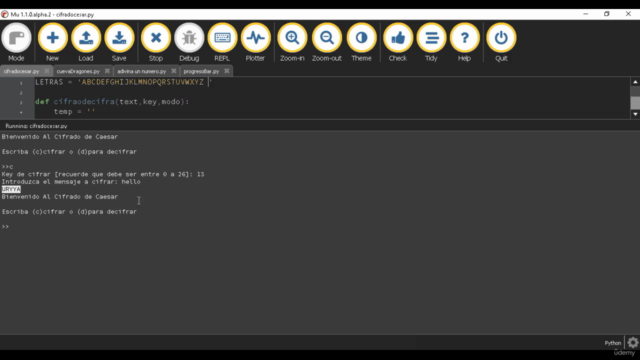This screenshot has height=360, width=640.
Task: Create a New file
Action: pos(53,42)
